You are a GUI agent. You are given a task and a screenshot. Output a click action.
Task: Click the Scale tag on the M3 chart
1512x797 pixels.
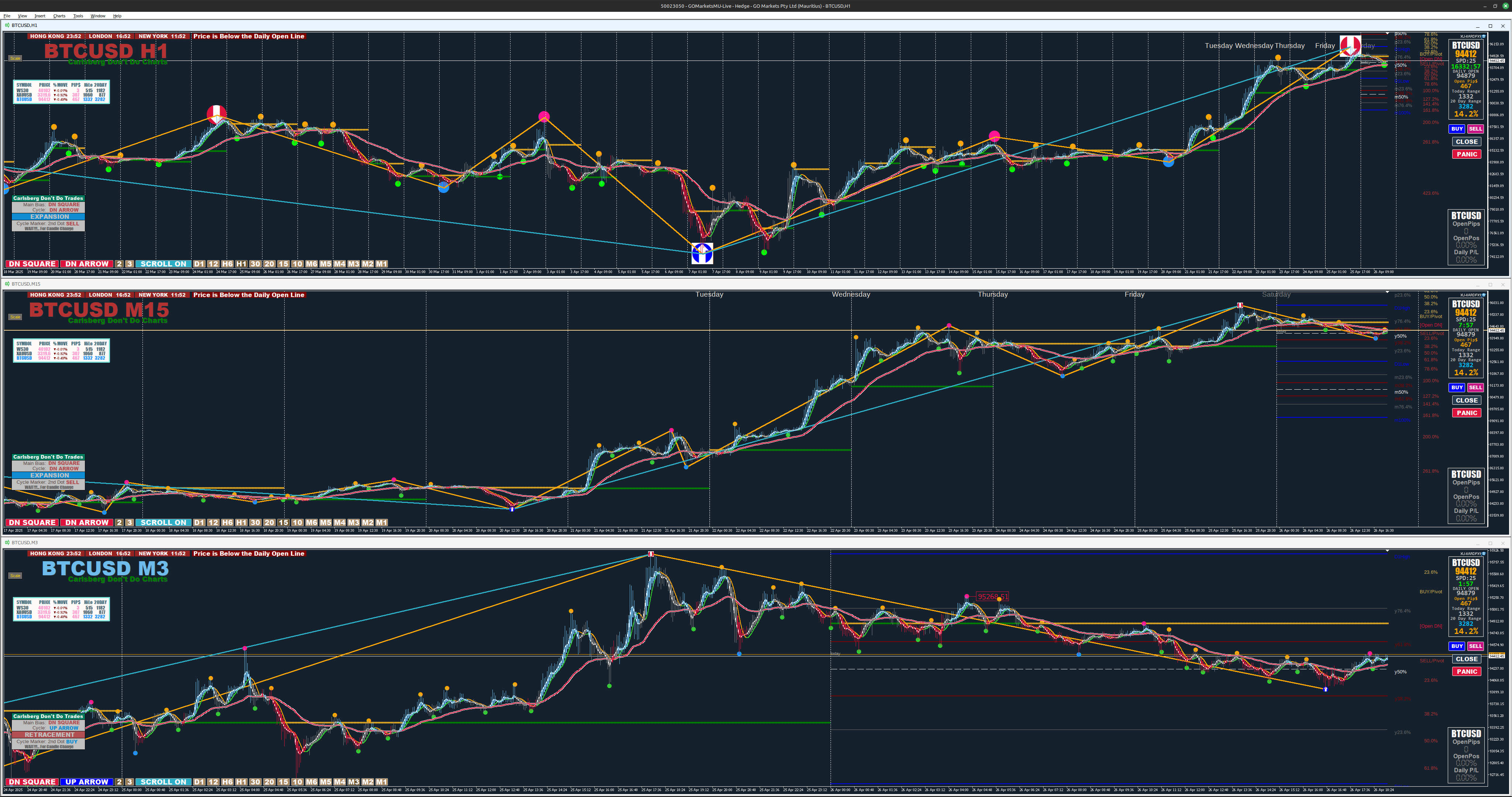[x=15, y=576]
